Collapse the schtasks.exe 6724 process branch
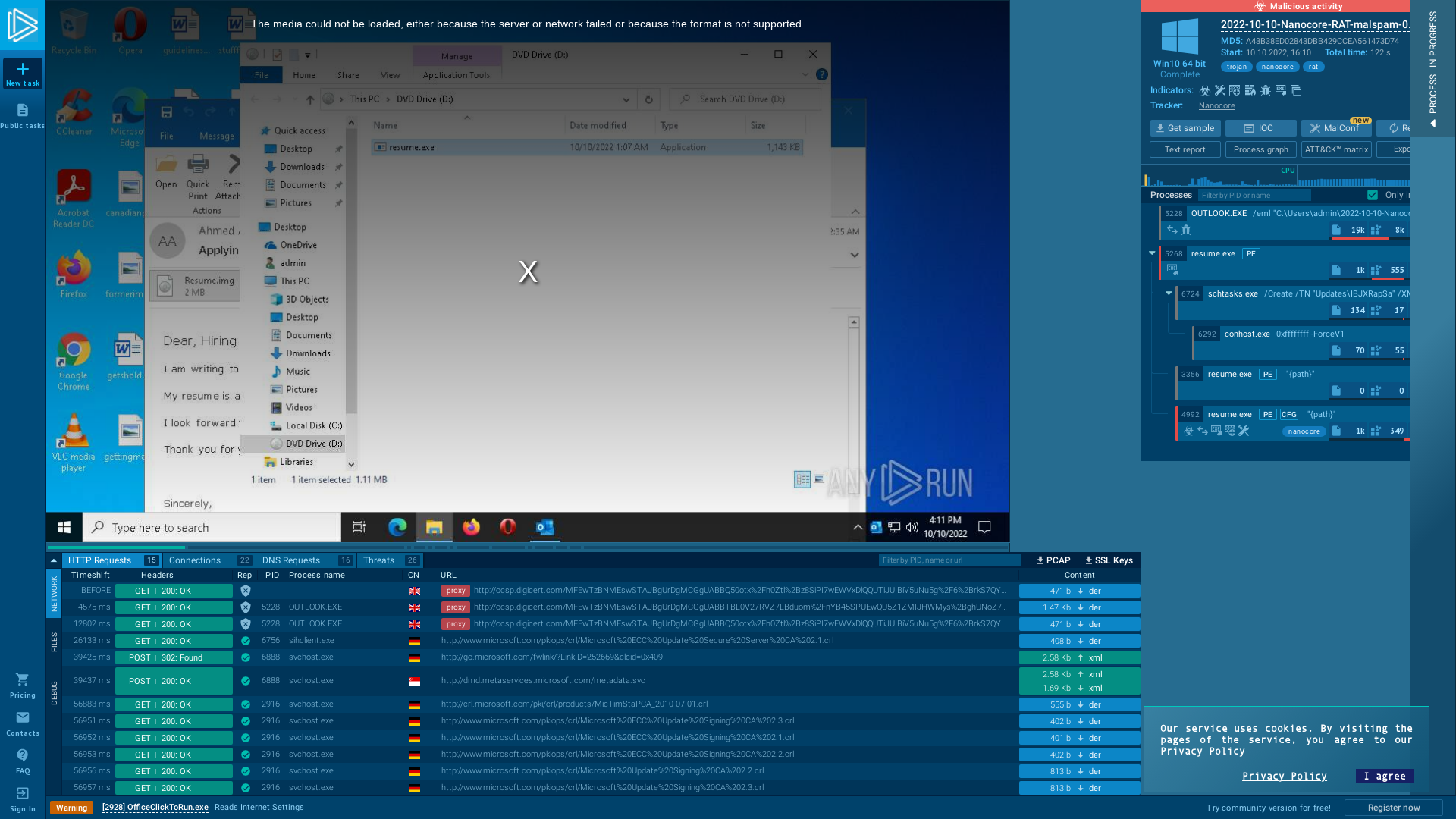1456x819 pixels. (x=1169, y=293)
